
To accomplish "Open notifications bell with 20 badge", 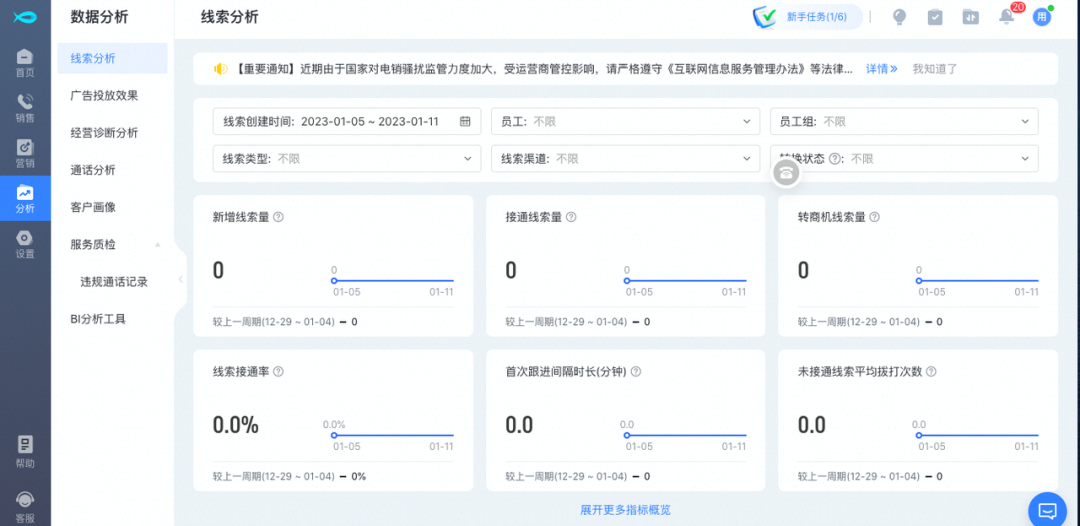I will (x=1008, y=17).
